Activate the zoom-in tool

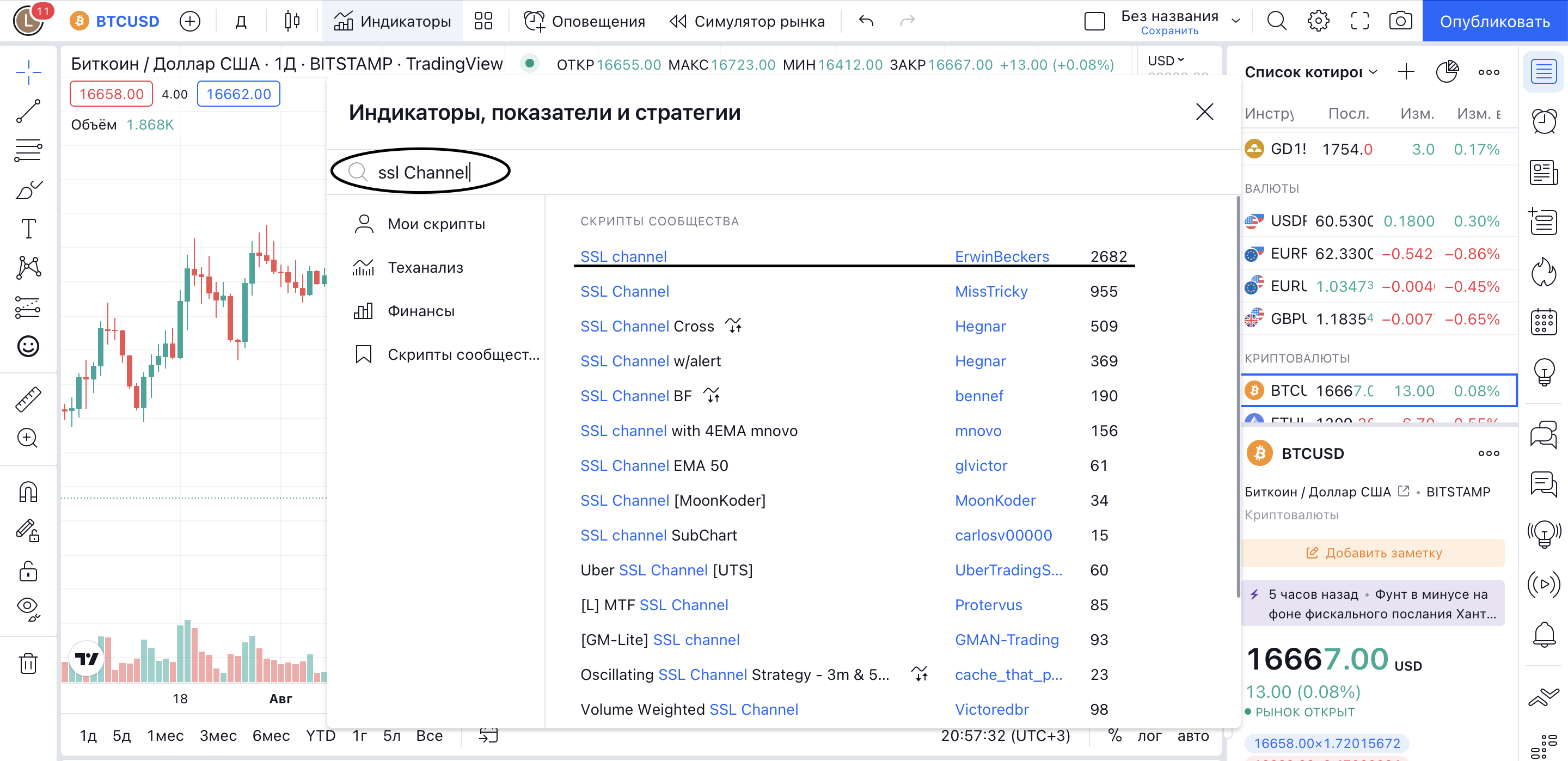point(28,438)
